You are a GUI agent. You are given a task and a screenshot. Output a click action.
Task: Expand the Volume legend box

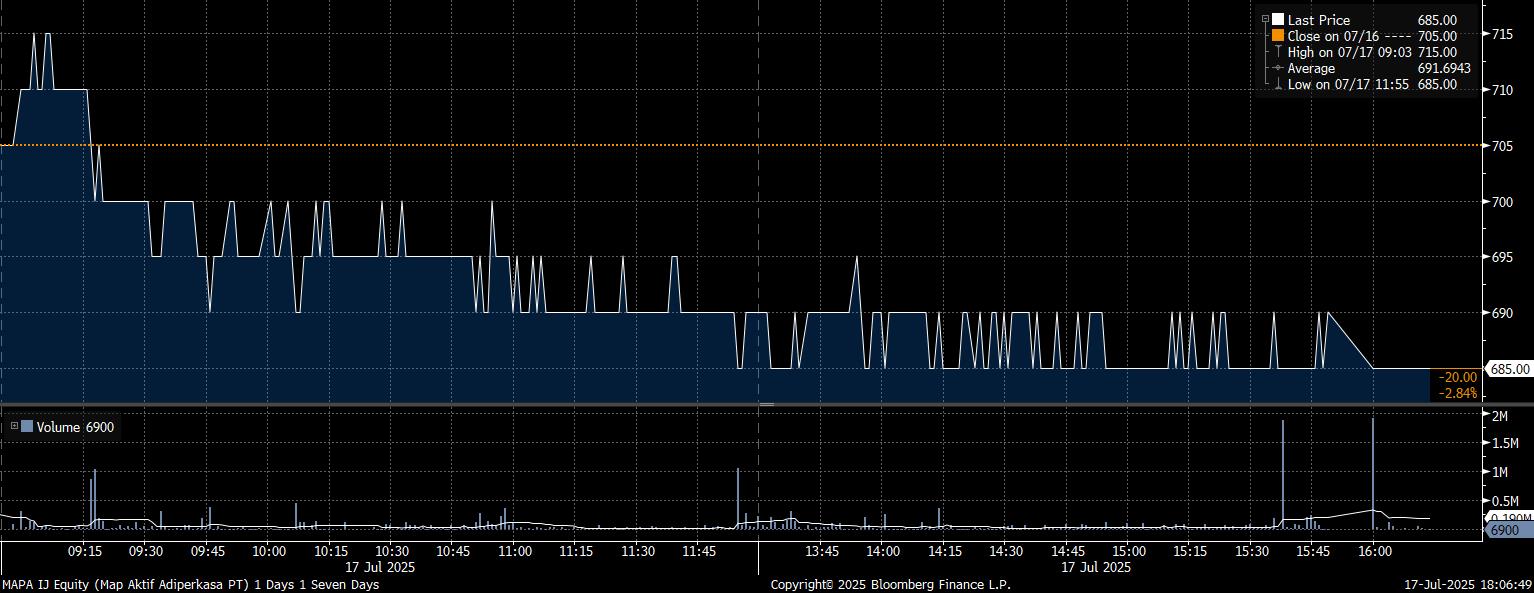[x=14, y=427]
